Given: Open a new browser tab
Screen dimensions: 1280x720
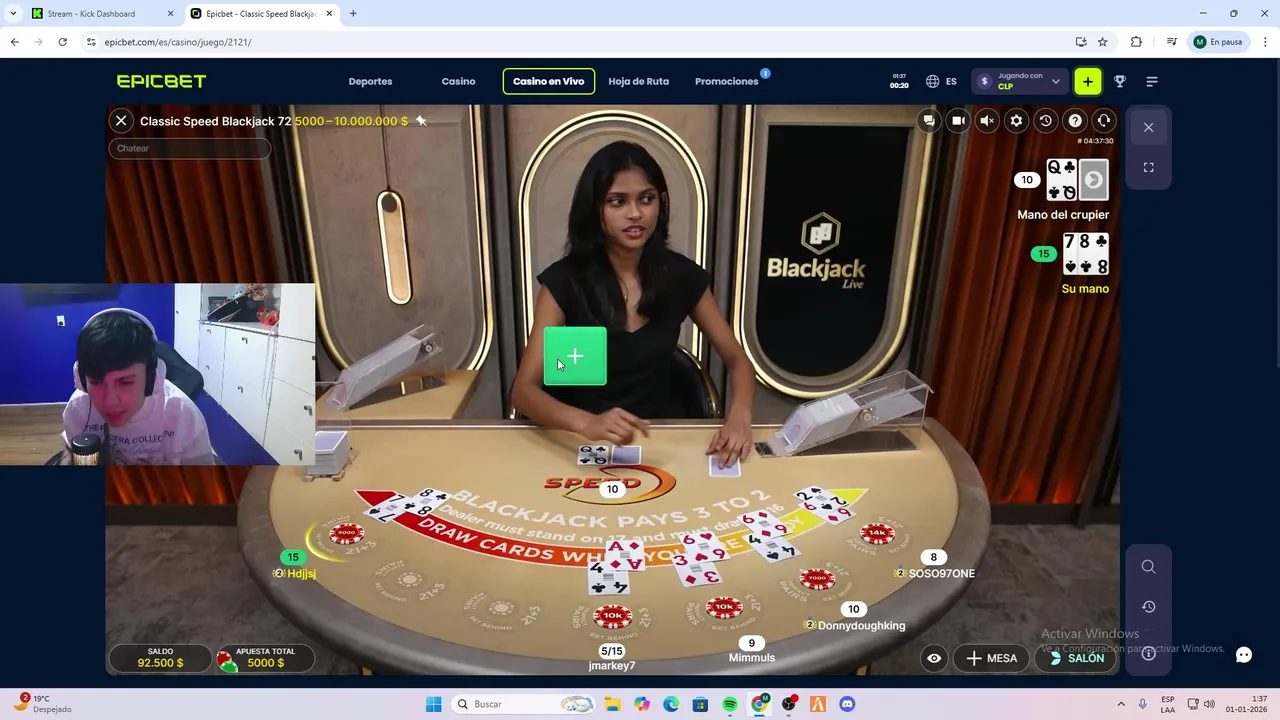Looking at the screenshot, I should [353, 14].
